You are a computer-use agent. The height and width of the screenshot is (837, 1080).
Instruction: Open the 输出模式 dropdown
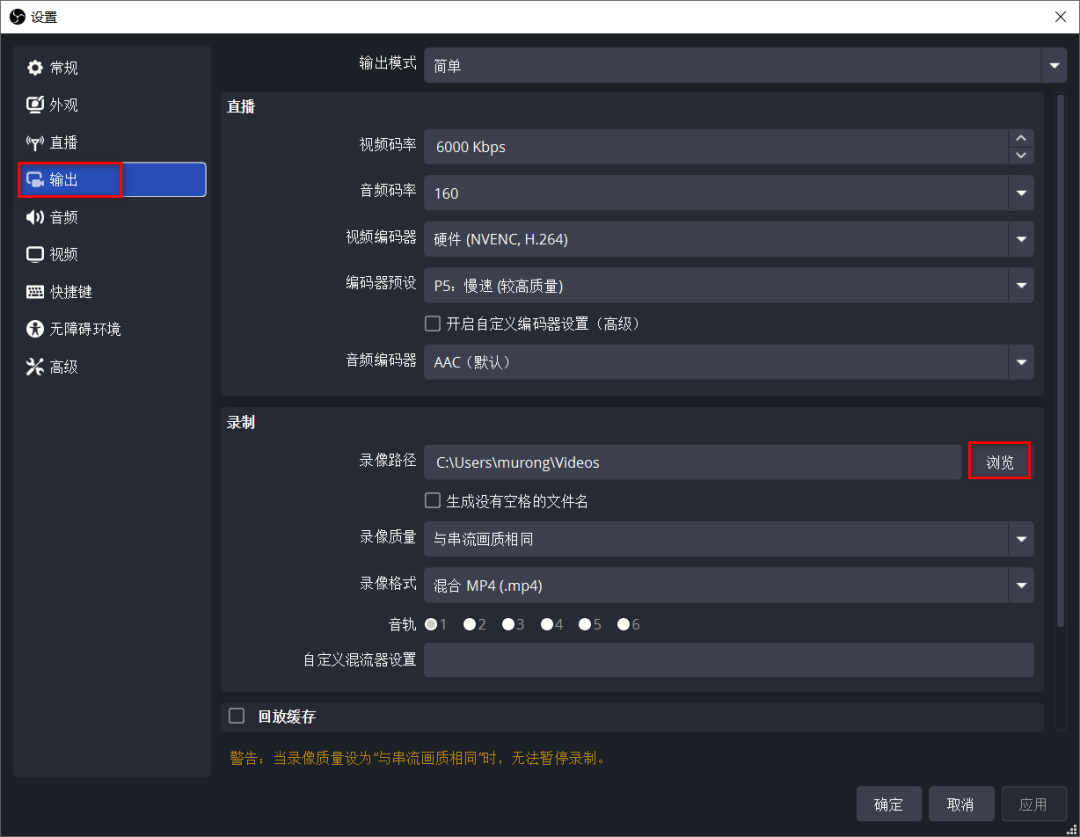[1054, 65]
